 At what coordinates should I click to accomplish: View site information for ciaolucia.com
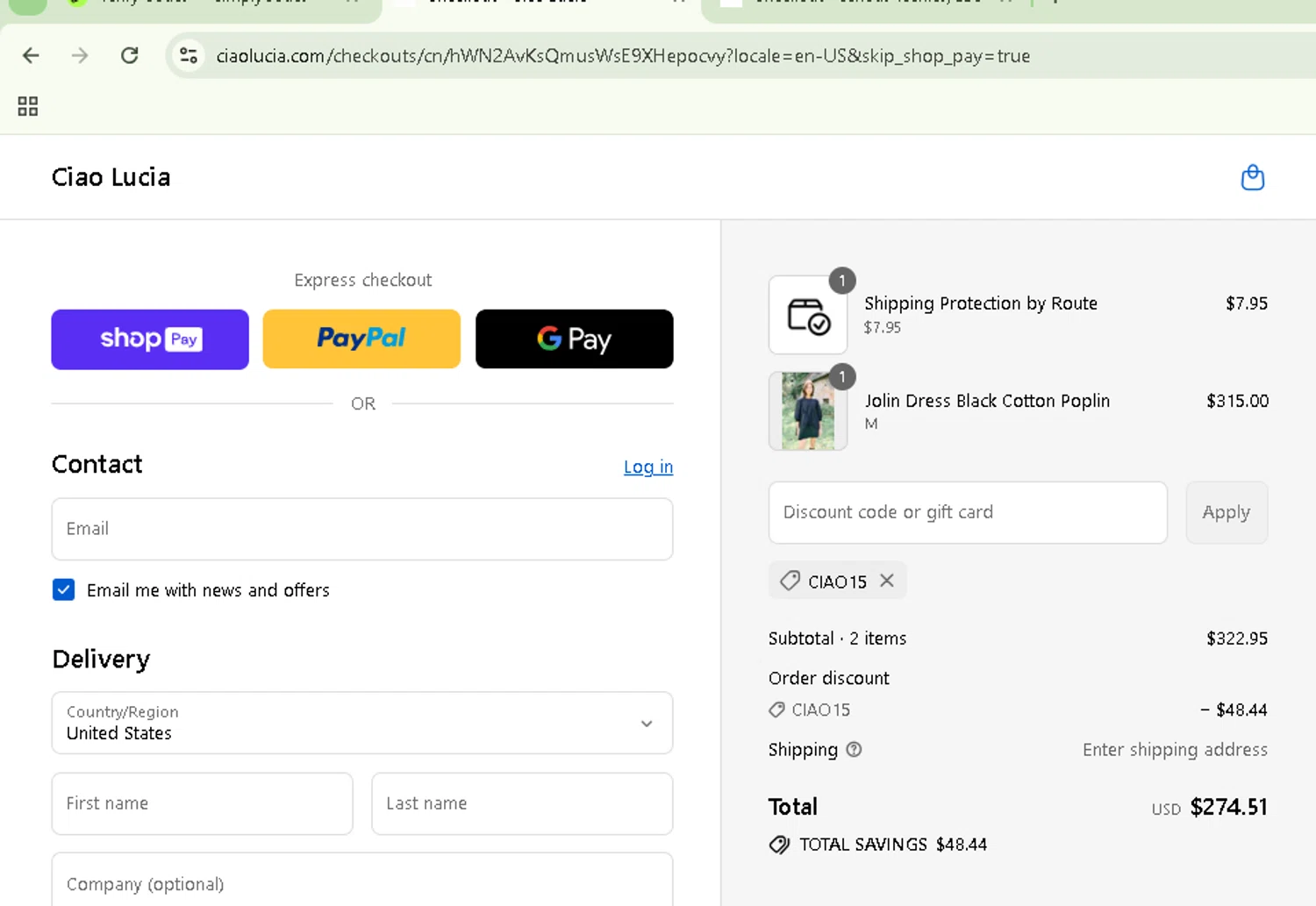(x=189, y=56)
